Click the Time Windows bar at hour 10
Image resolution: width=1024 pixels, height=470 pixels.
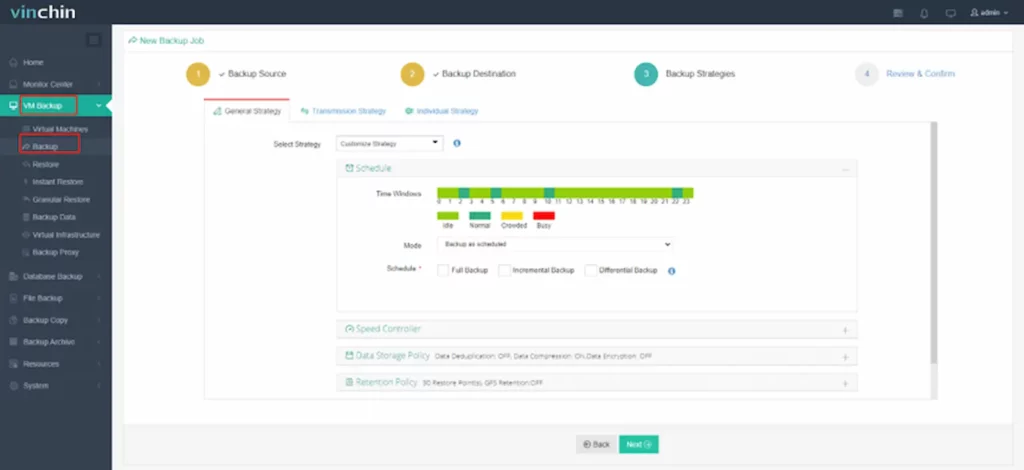pos(549,193)
